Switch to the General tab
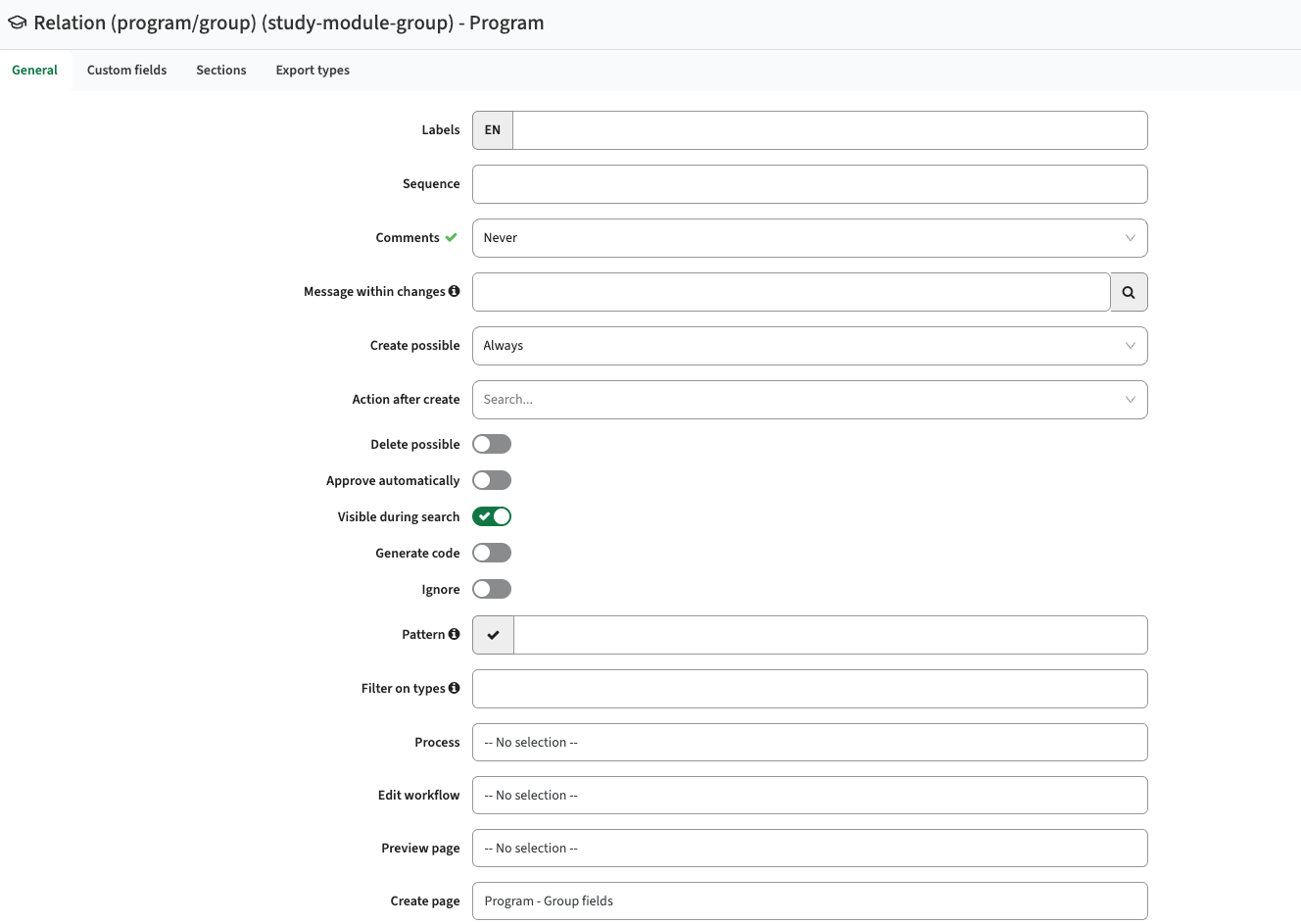This screenshot has width=1301, height=924. pyautogui.click(x=35, y=71)
